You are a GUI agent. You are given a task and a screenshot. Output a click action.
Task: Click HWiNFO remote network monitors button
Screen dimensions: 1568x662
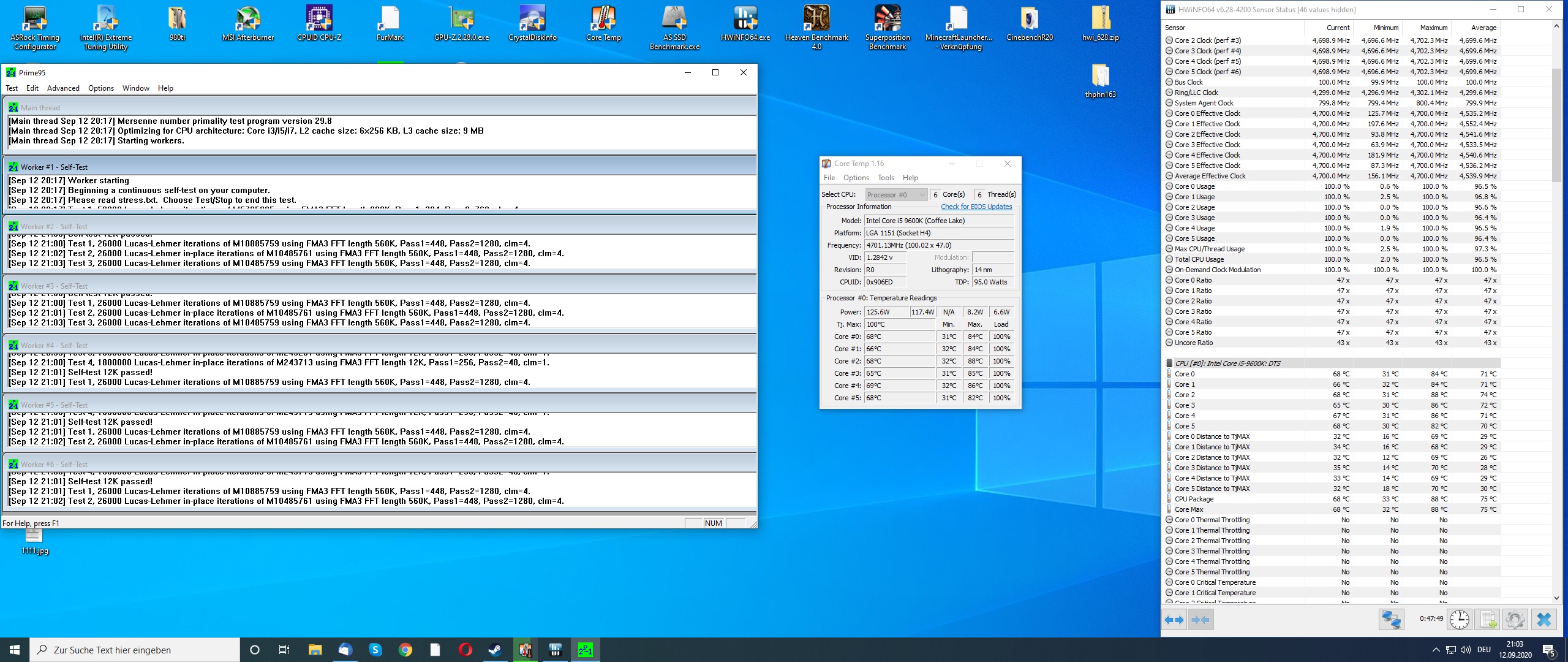1391,620
